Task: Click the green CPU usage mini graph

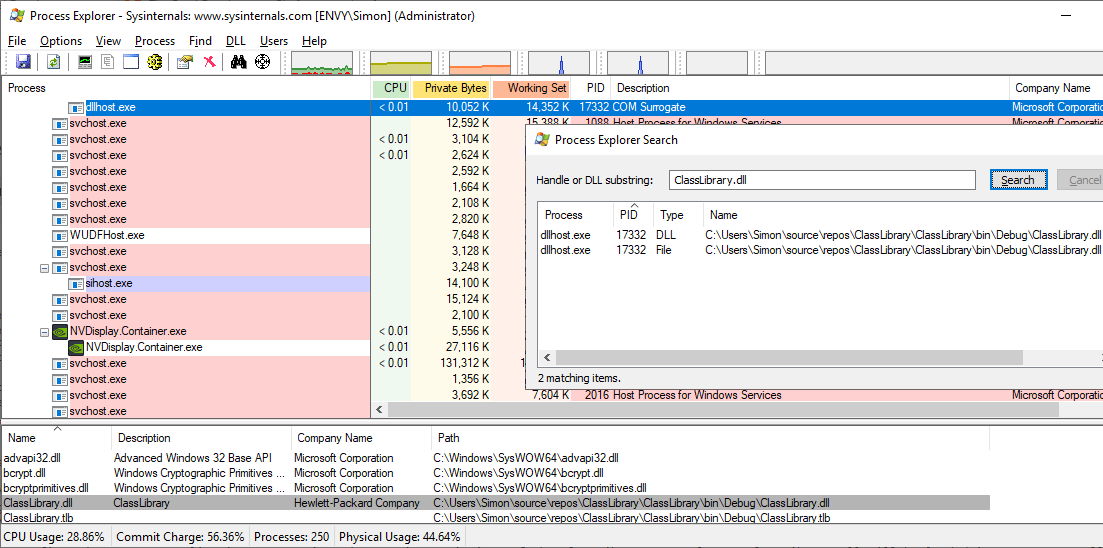Action: [x=322, y=63]
